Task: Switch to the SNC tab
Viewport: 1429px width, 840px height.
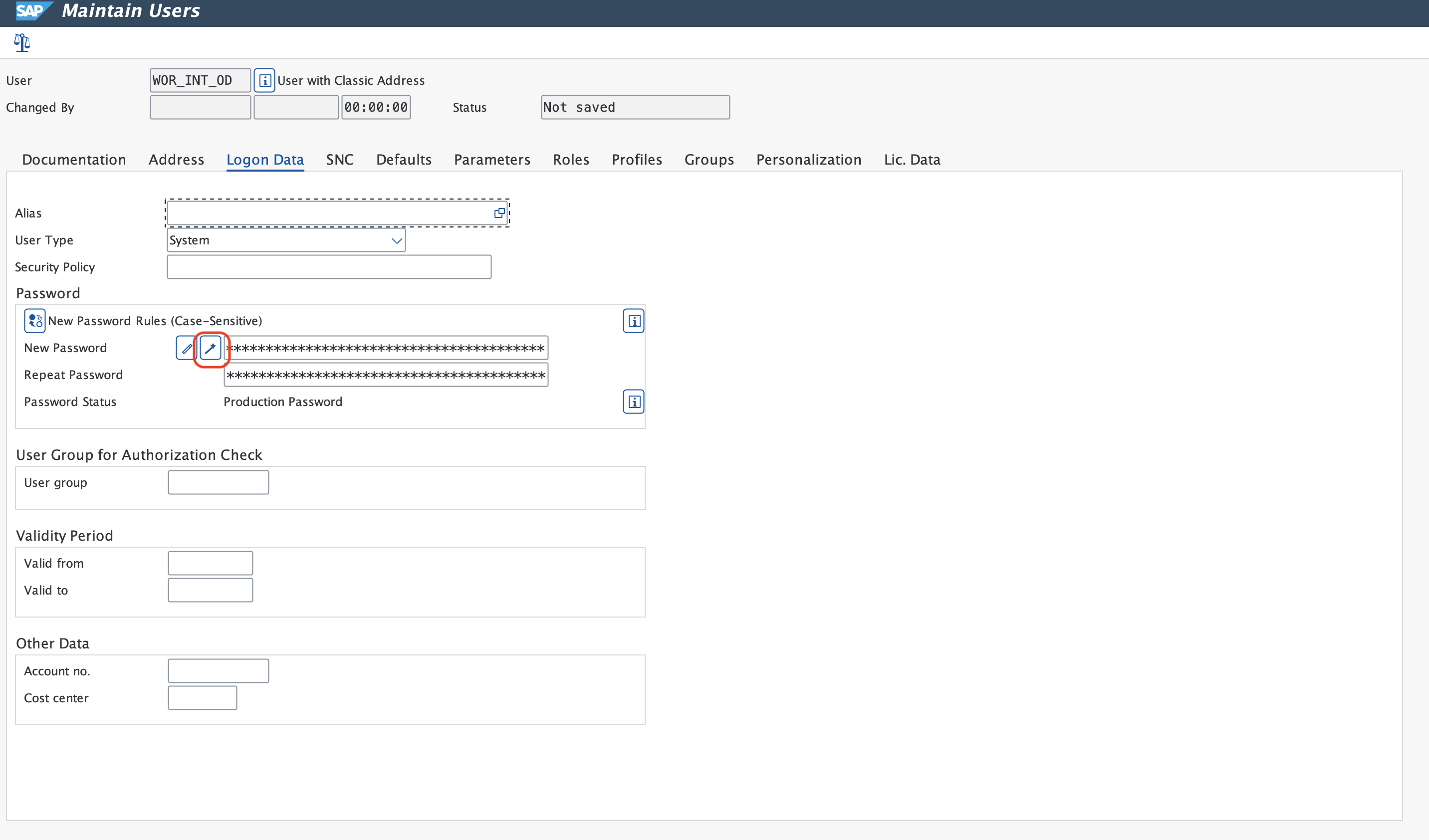Action: click(x=340, y=159)
